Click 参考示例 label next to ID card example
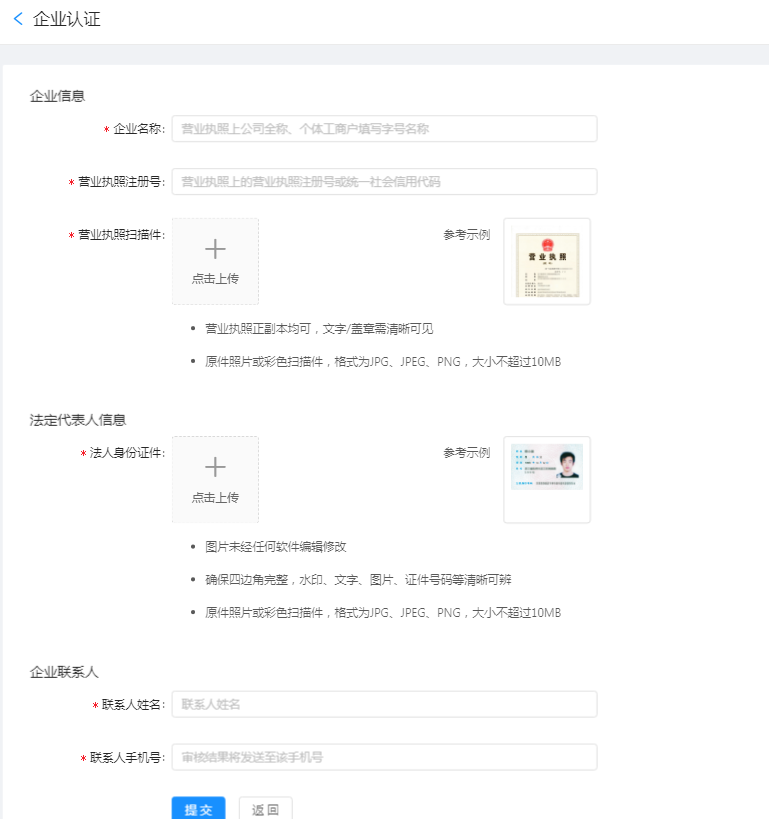 click(x=467, y=453)
